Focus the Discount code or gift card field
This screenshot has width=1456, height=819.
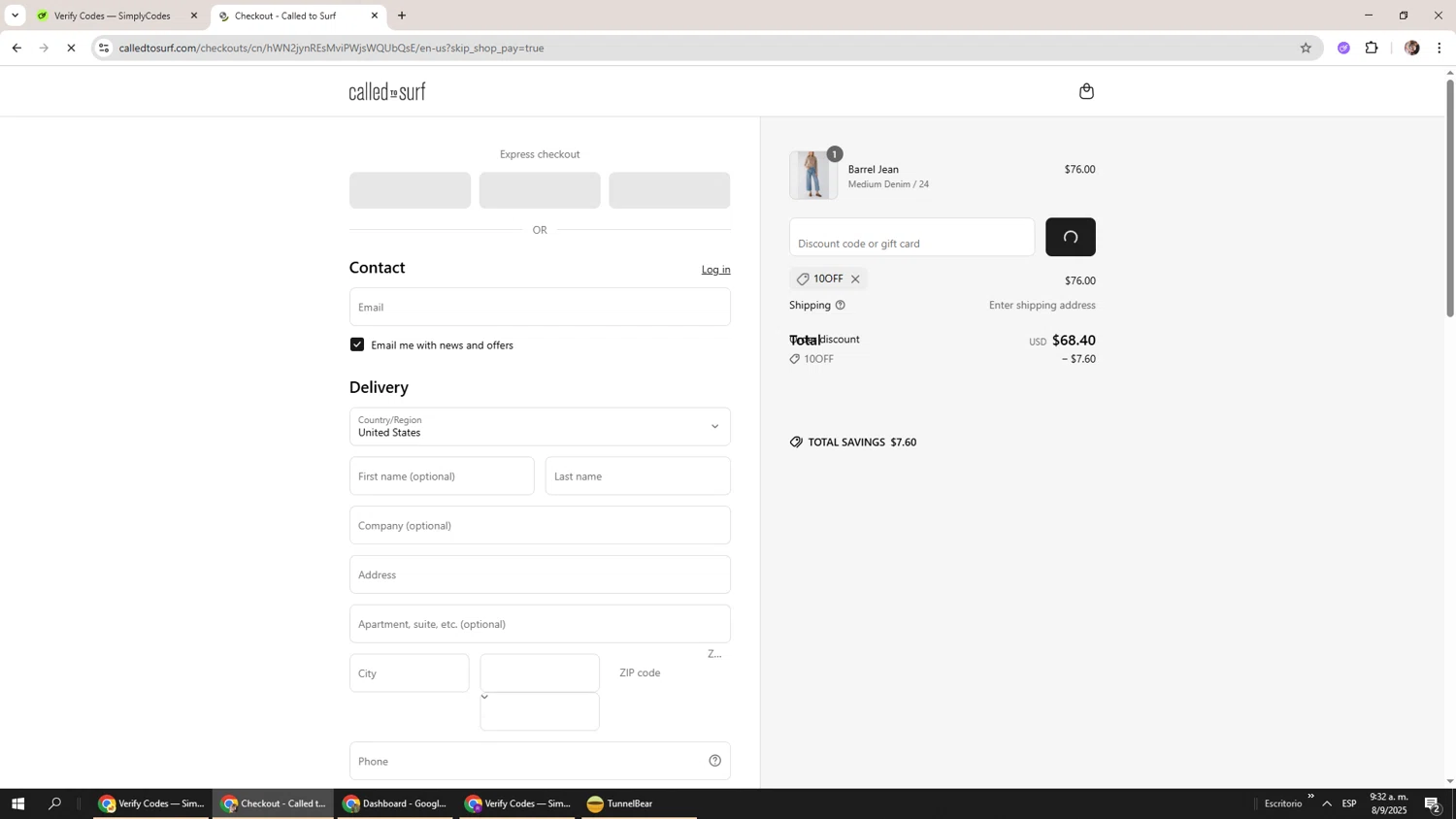(911, 237)
